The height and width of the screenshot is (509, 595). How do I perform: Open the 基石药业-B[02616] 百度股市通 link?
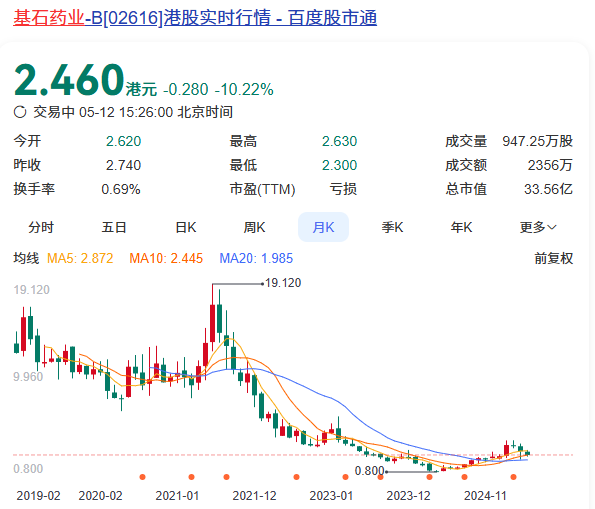[x=195, y=17]
